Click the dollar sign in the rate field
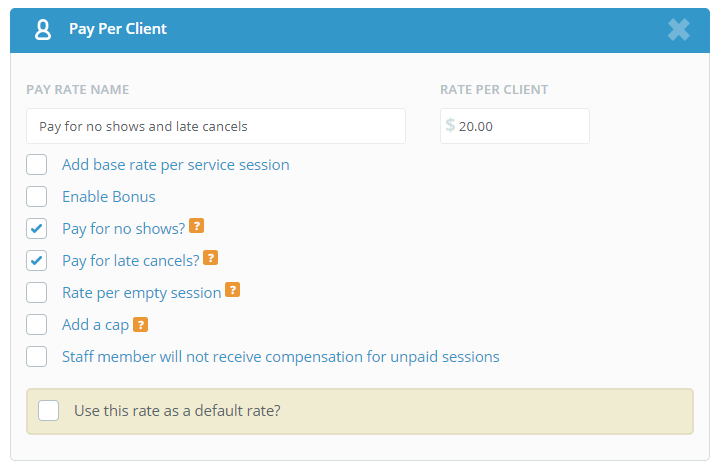Screen dimensions: 717x468 click(x=450, y=125)
